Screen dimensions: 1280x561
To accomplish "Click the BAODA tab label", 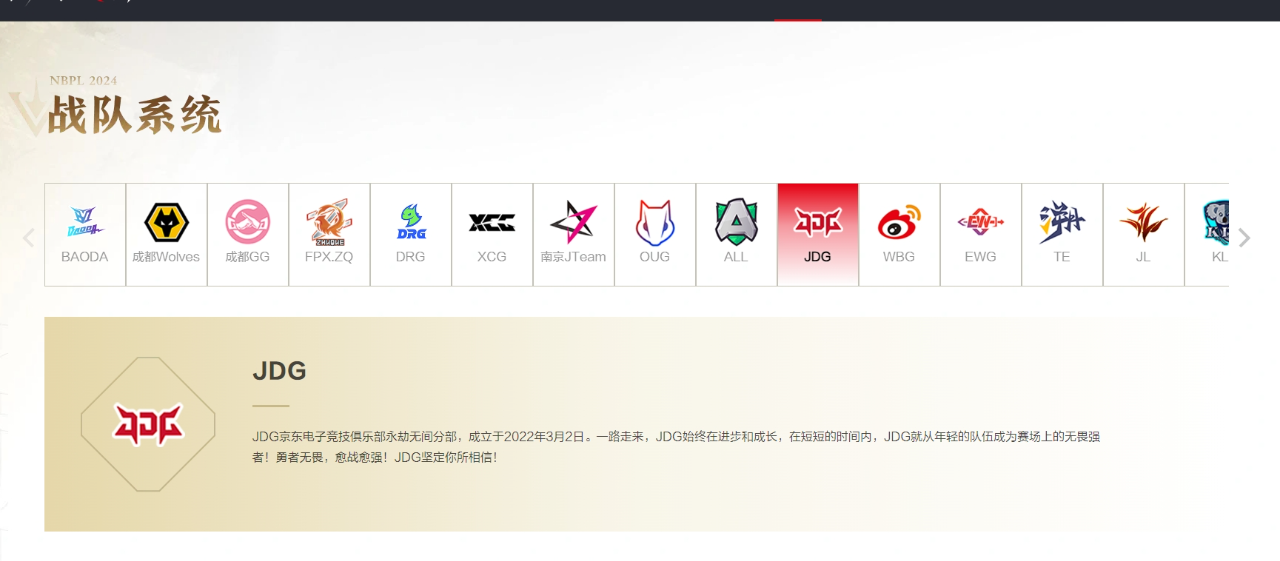I will coord(85,257).
